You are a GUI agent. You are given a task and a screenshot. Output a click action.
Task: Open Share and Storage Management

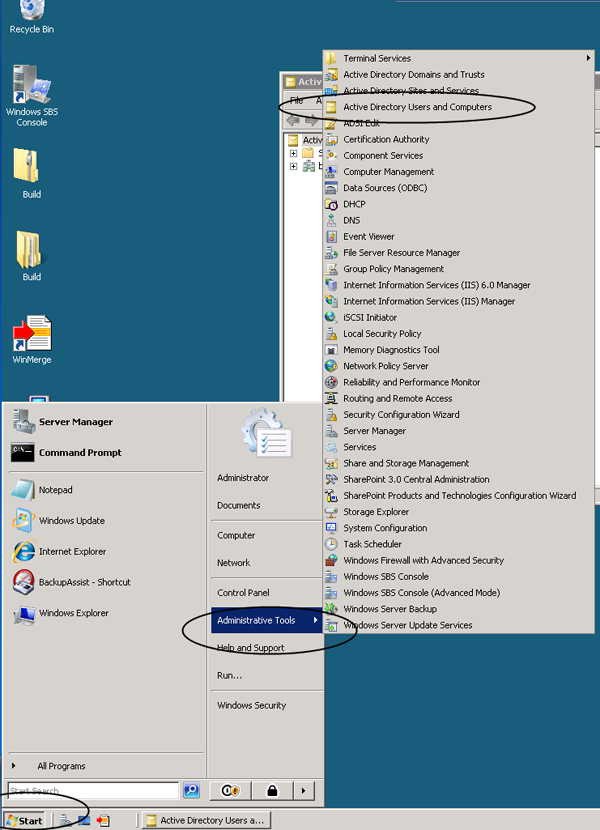click(459, 464)
